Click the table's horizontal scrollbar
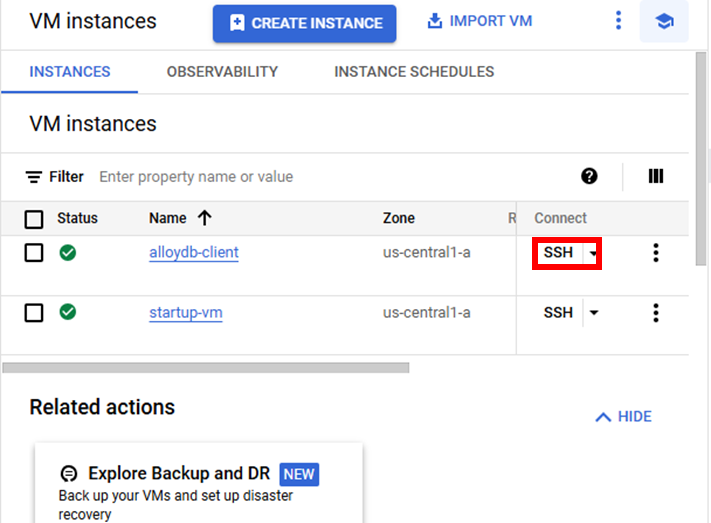This screenshot has width=711, height=523. pos(206,367)
